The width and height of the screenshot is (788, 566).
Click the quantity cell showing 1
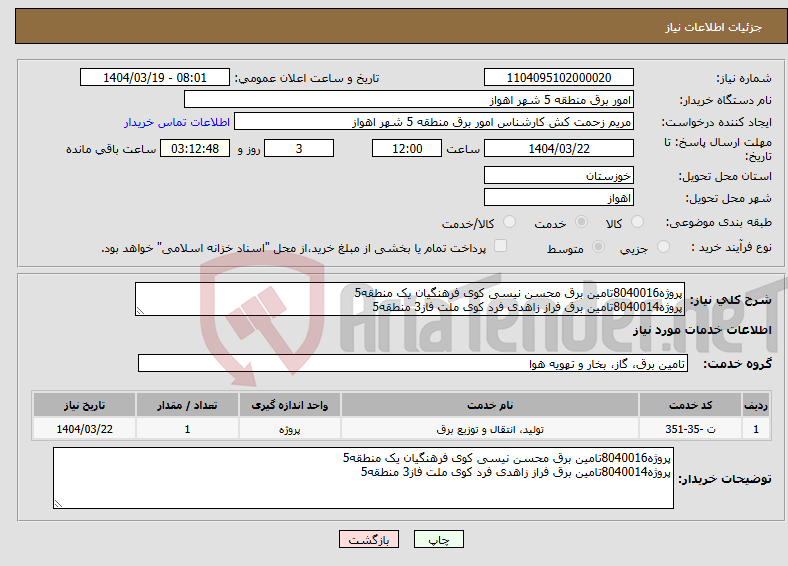coord(187,429)
